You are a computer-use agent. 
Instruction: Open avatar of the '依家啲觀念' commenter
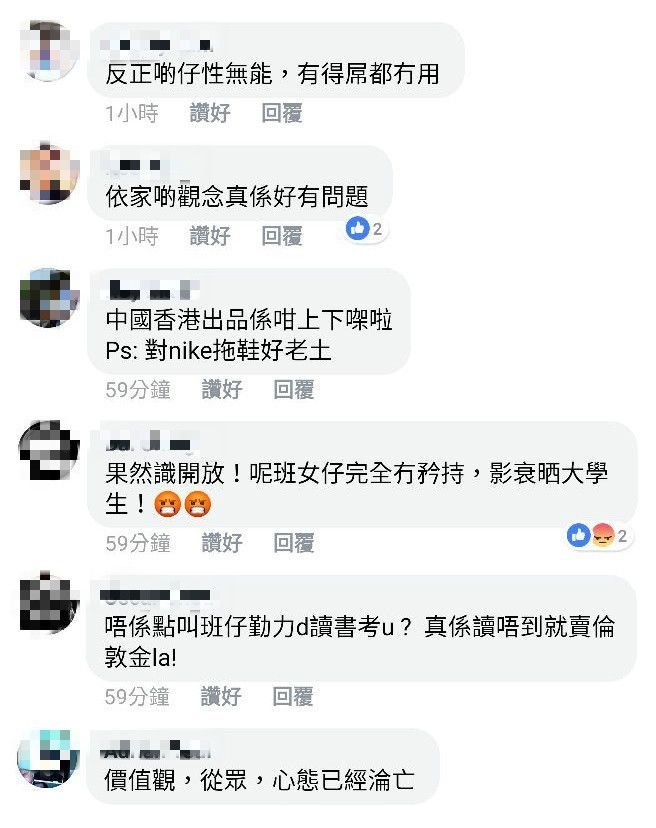pyautogui.click(x=49, y=173)
